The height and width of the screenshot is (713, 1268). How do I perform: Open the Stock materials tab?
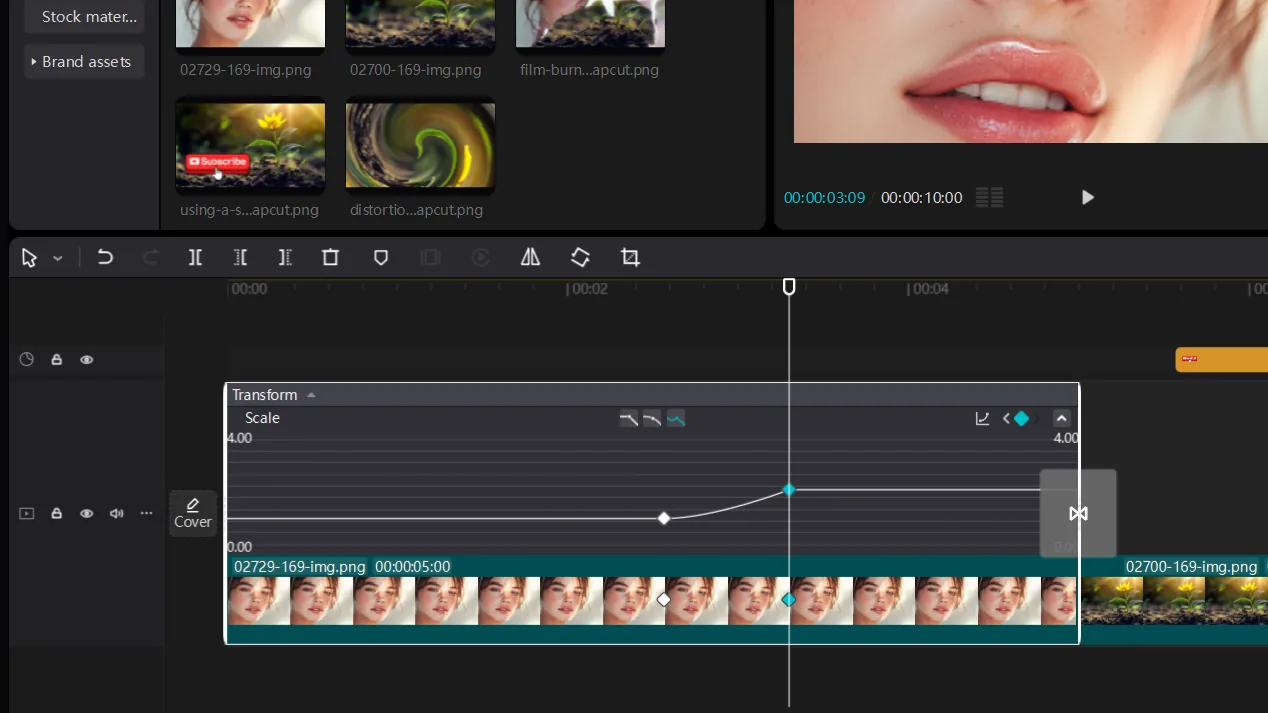(x=84, y=17)
